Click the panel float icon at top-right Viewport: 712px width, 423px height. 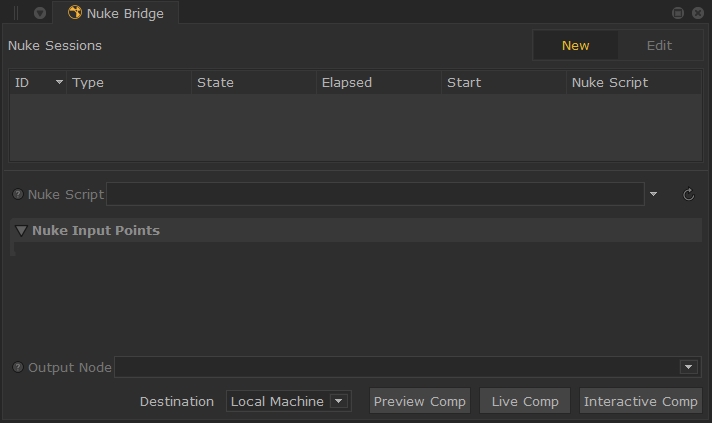coord(678,13)
